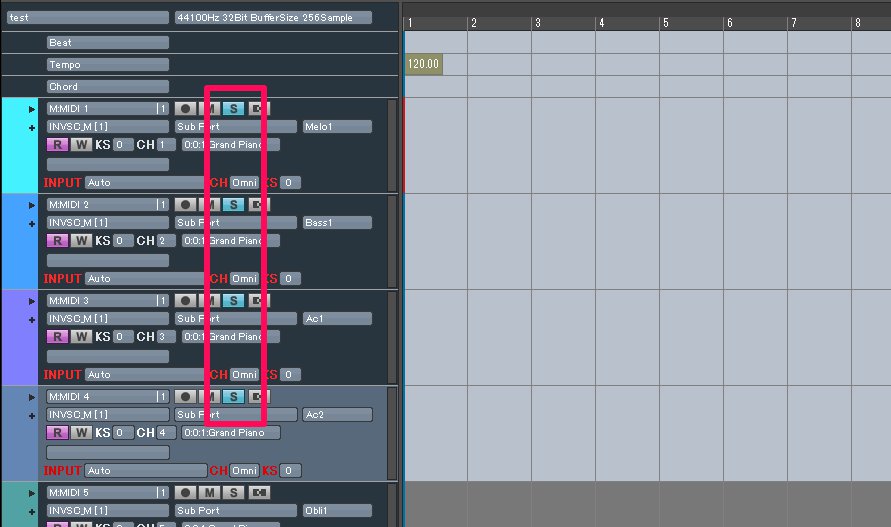Toggle the R automation read on MIDI 1
The image size is (891, 527).
pos(57,144)
